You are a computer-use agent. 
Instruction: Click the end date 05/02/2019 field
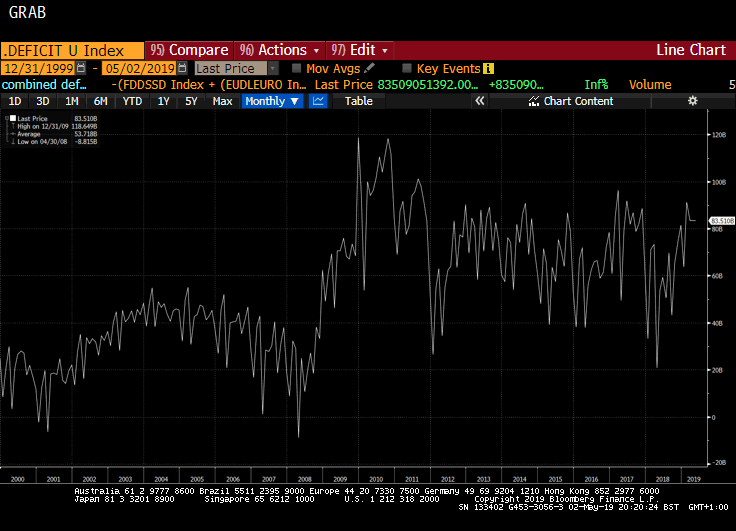click(x=140, y=69)
